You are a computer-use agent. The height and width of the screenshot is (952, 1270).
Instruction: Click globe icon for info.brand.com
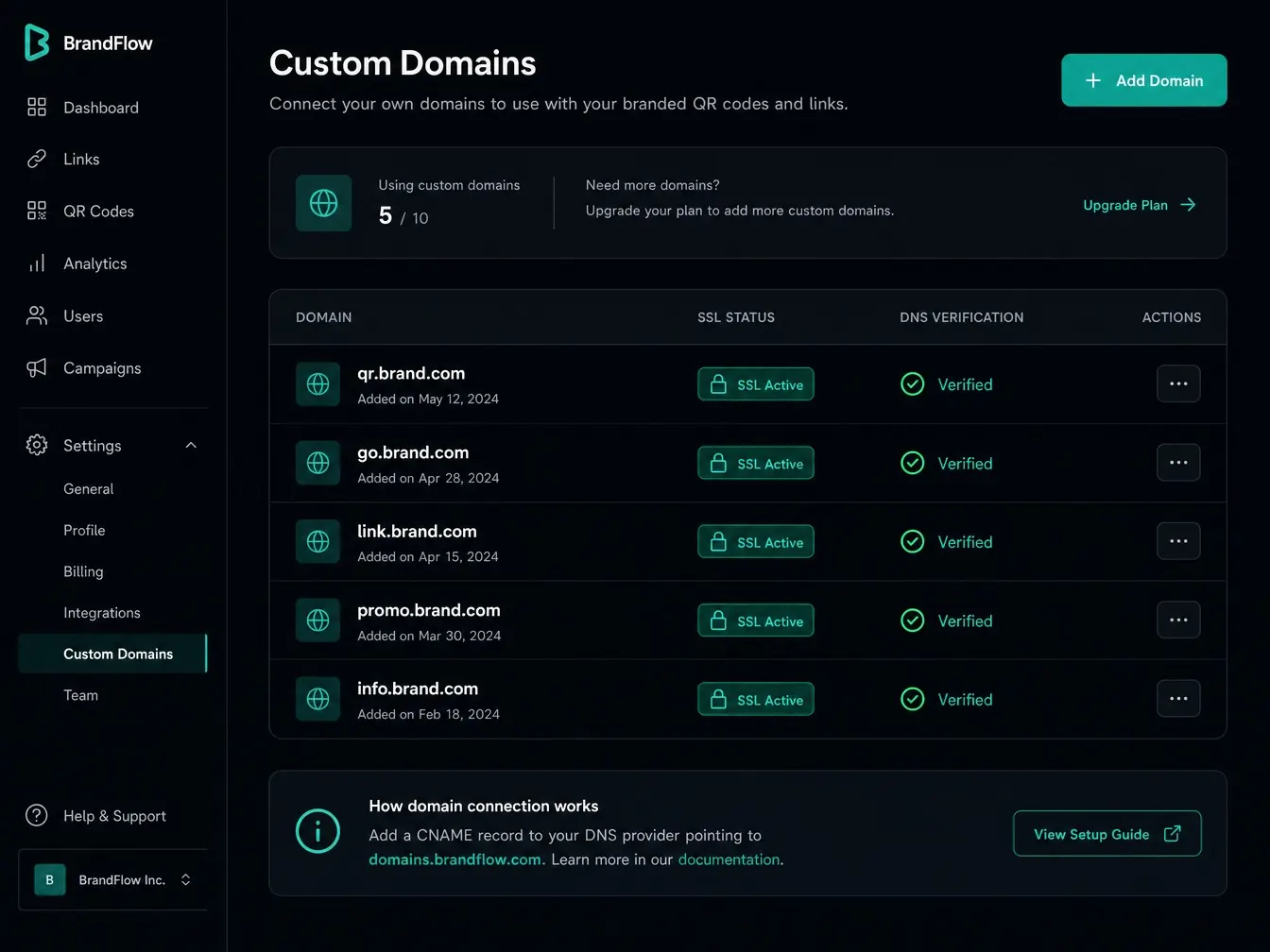click(318, 699)
